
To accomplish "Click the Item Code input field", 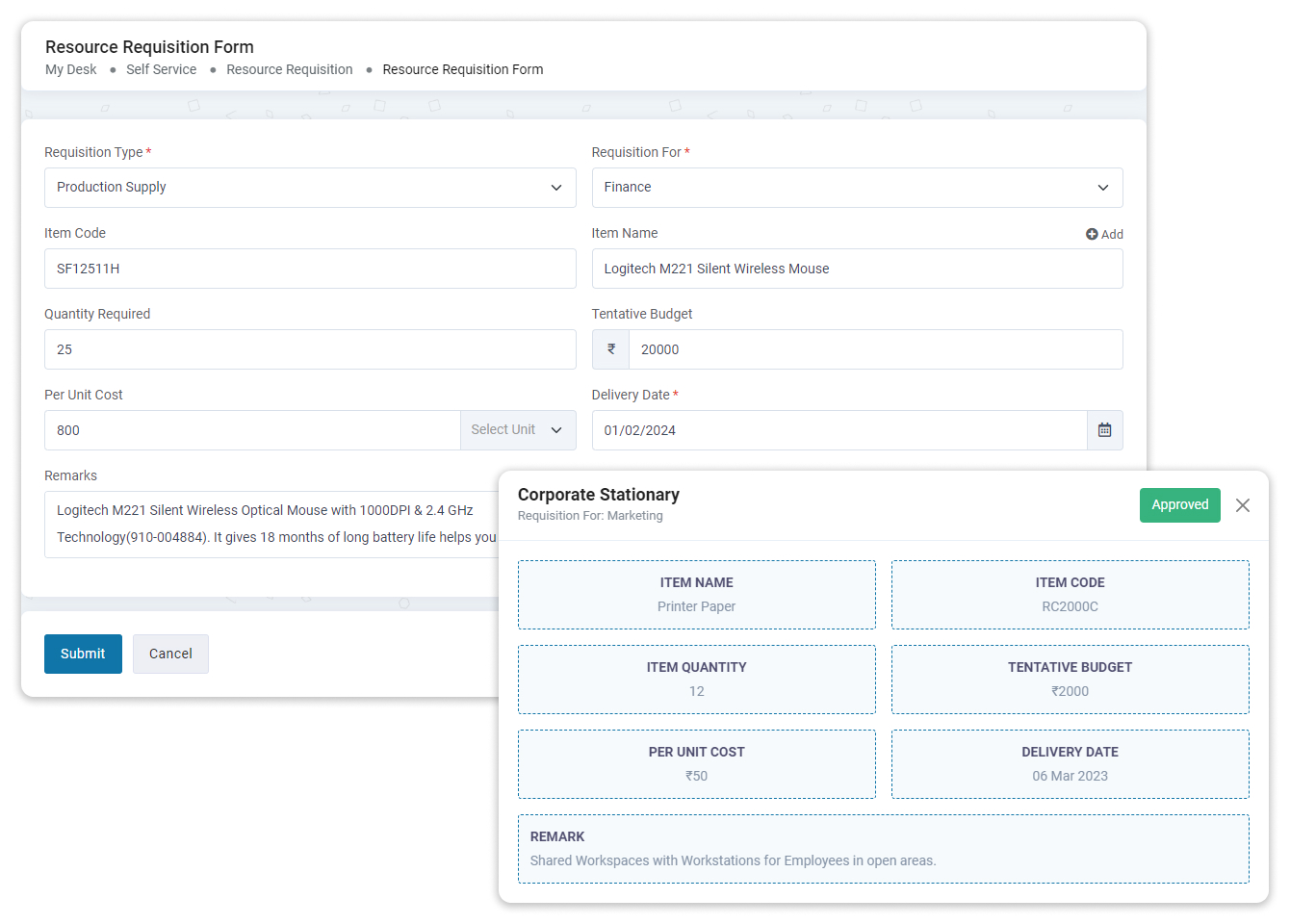I will click(310, 269).
